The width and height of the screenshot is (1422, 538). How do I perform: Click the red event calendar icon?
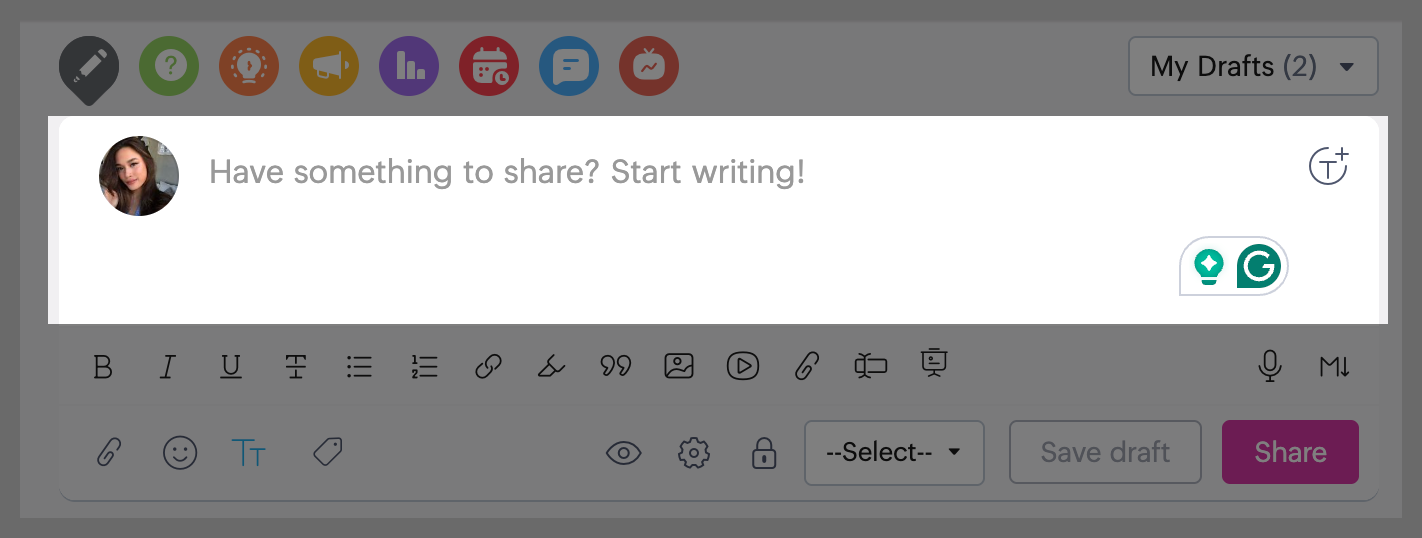click(x=489, y=67)
